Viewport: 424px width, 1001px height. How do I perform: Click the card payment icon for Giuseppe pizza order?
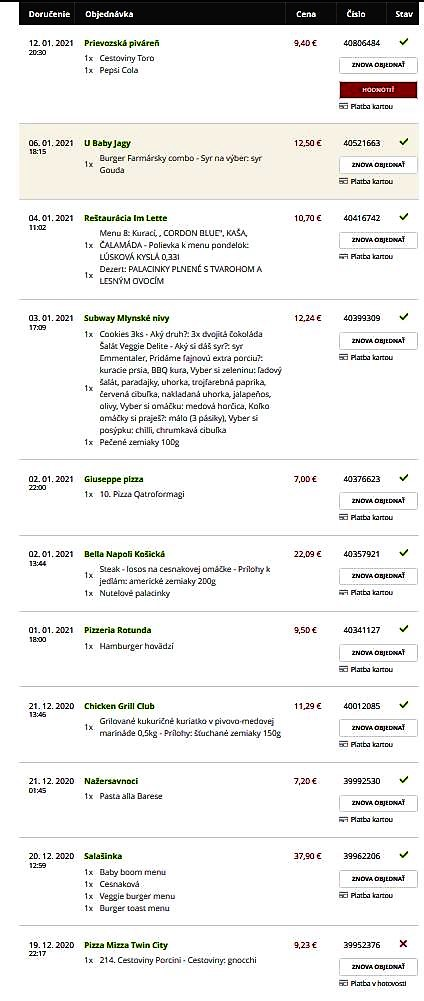343,517
